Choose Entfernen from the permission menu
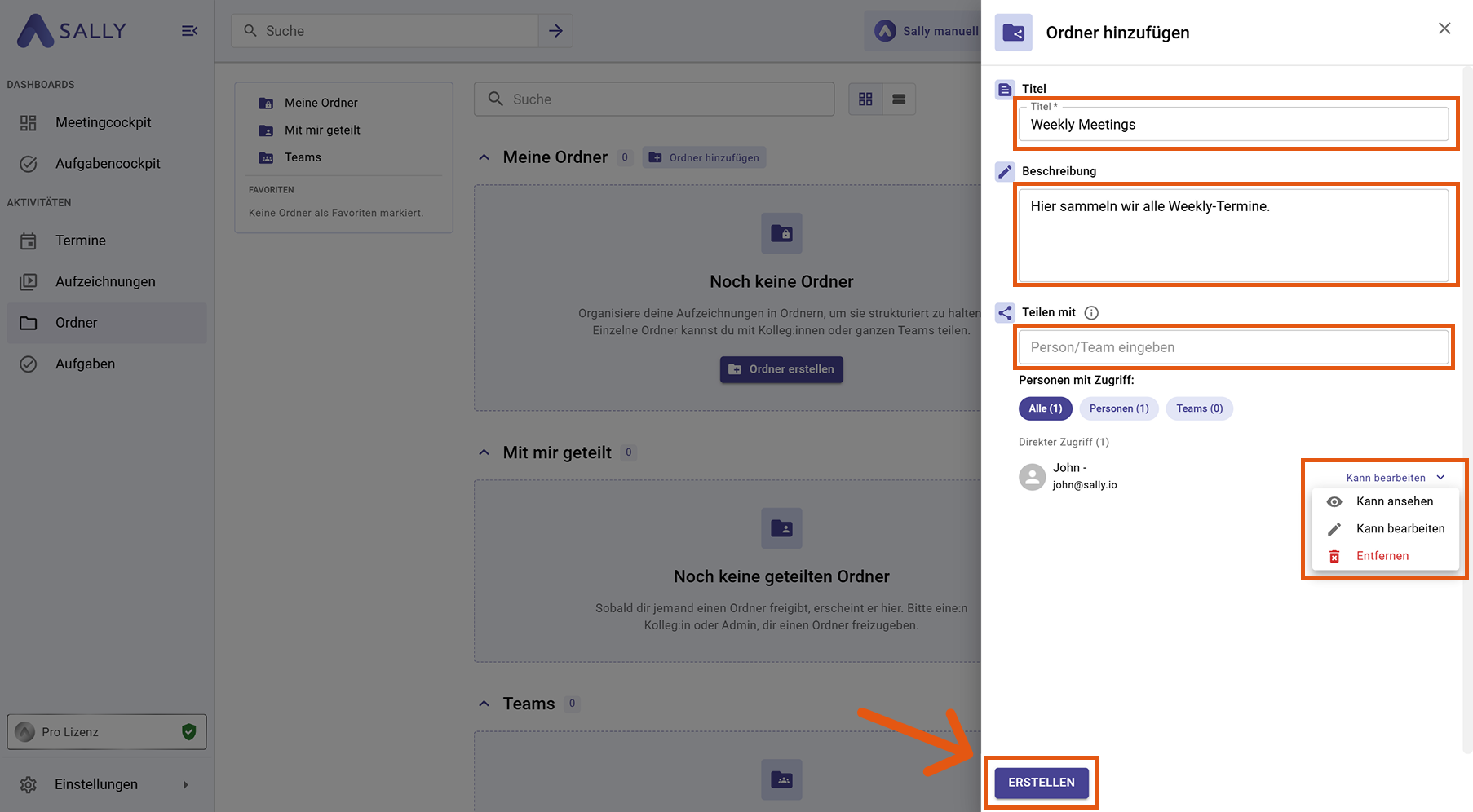Screen dimensions: 1473x812 [1382, 556]
